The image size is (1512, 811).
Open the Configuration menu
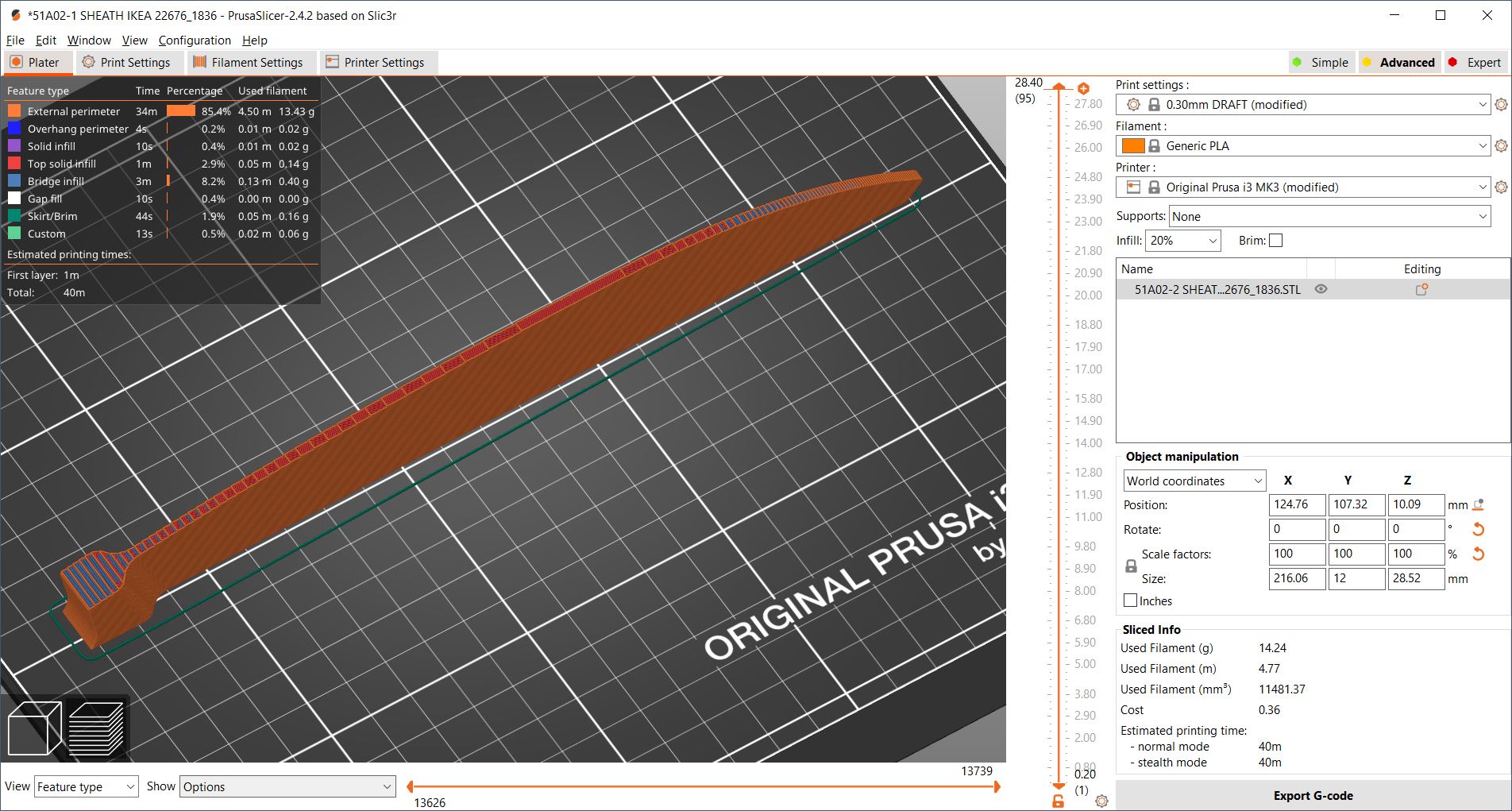(x=195, y=41)
